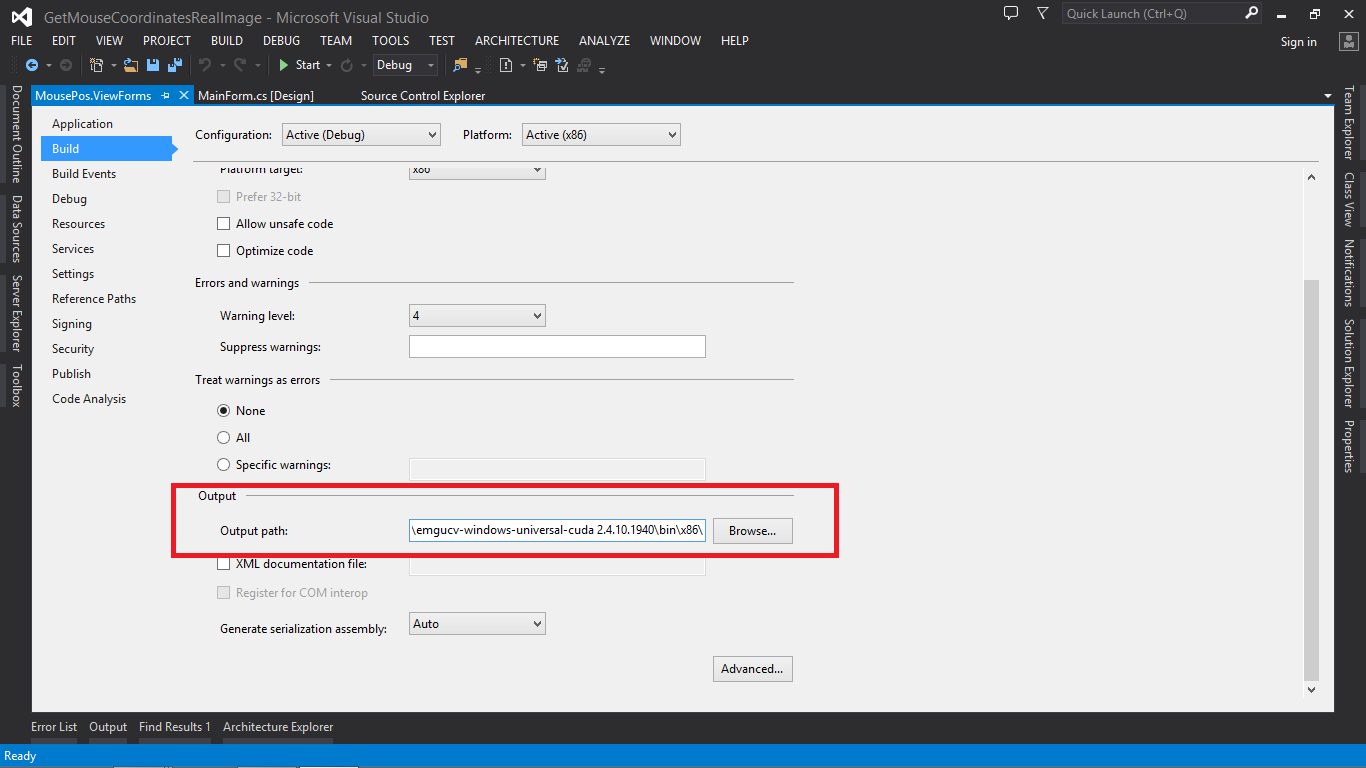Click the Quick Launch magnifier icon

pyautogui.click(x=1251, y=13)
